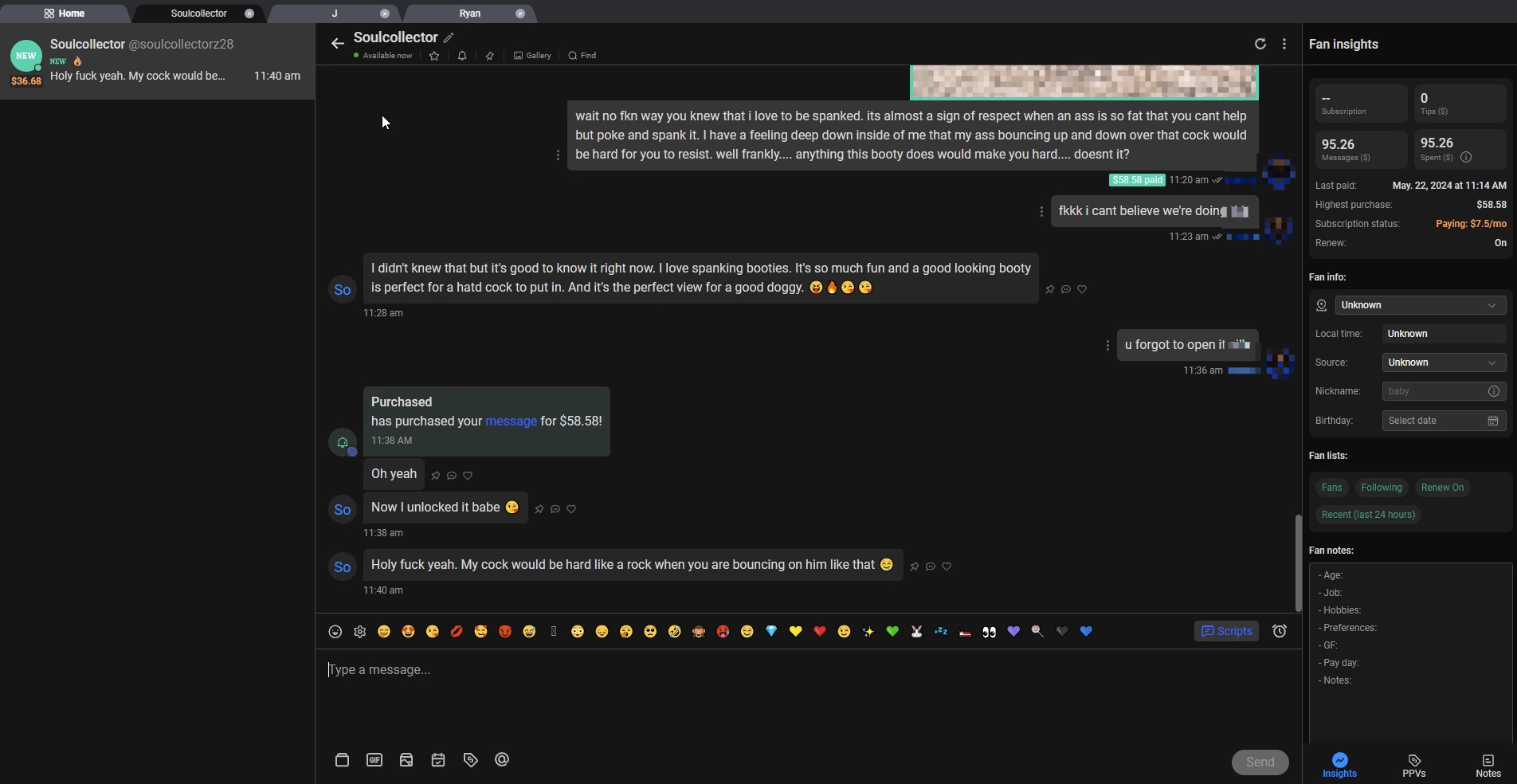Toggle the notification bell in the chat header
The image size is (1517, 784).
point(462,56)
